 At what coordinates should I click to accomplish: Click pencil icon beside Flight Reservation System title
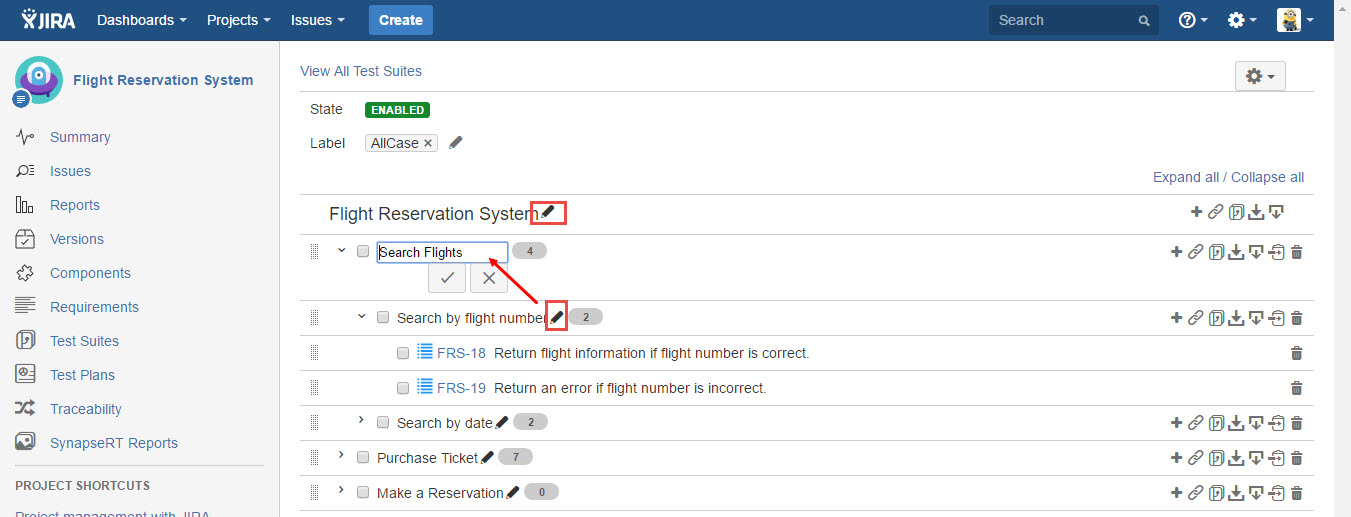coord(548,212)
